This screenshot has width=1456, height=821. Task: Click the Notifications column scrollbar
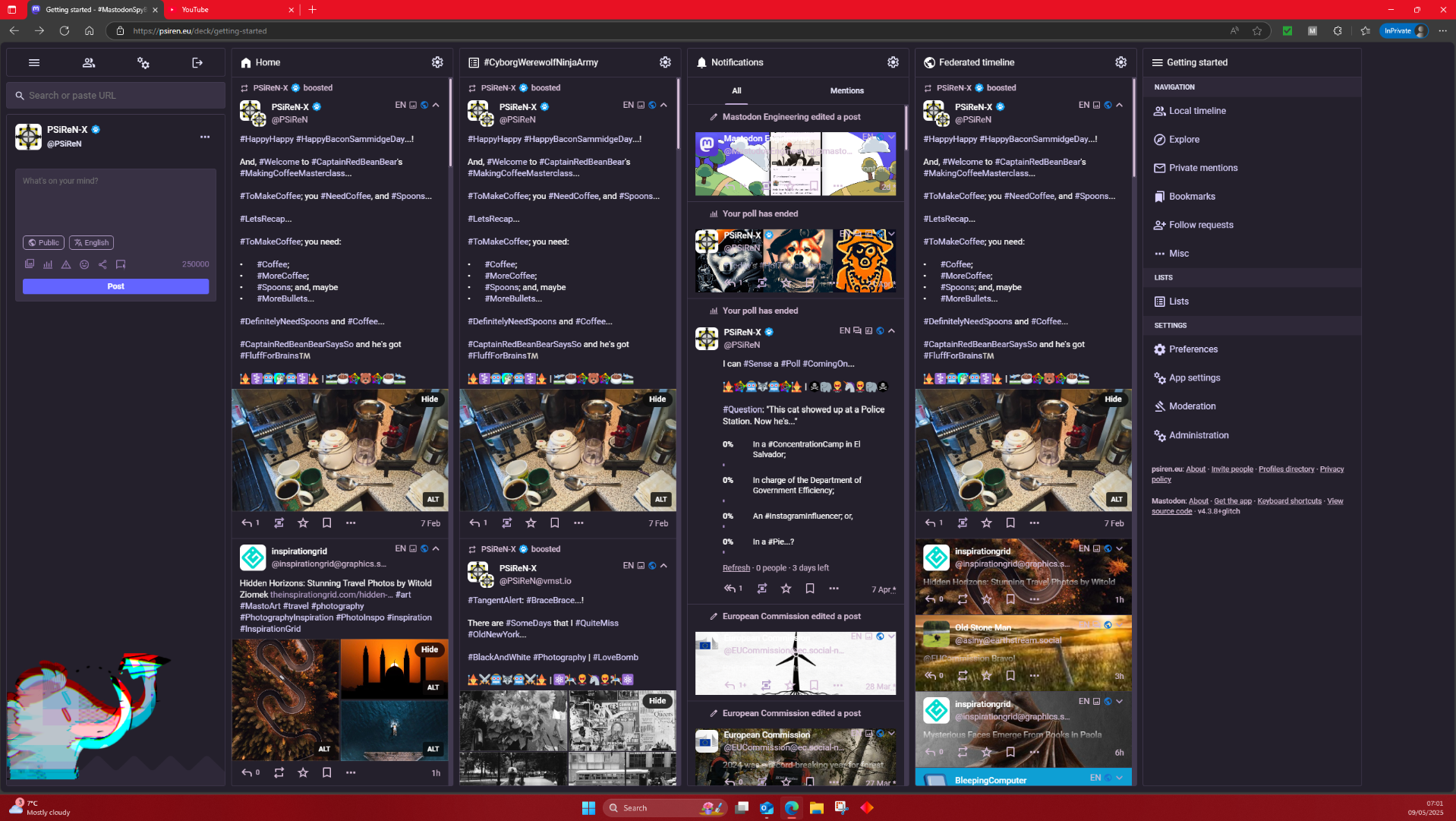point(906,128)
